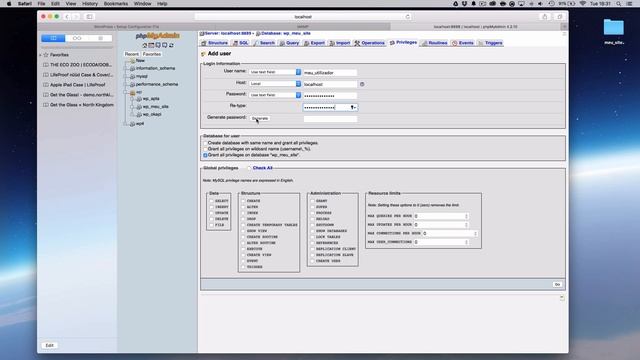Click the Safari share icon

pyautogui.click(x=544, y=17)
